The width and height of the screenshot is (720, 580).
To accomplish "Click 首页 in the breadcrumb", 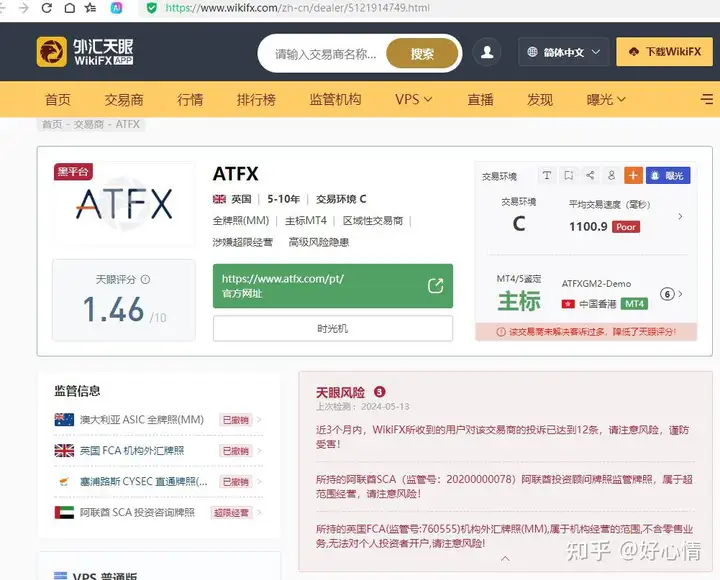I will pyautogui.click(x=52, y=124).
